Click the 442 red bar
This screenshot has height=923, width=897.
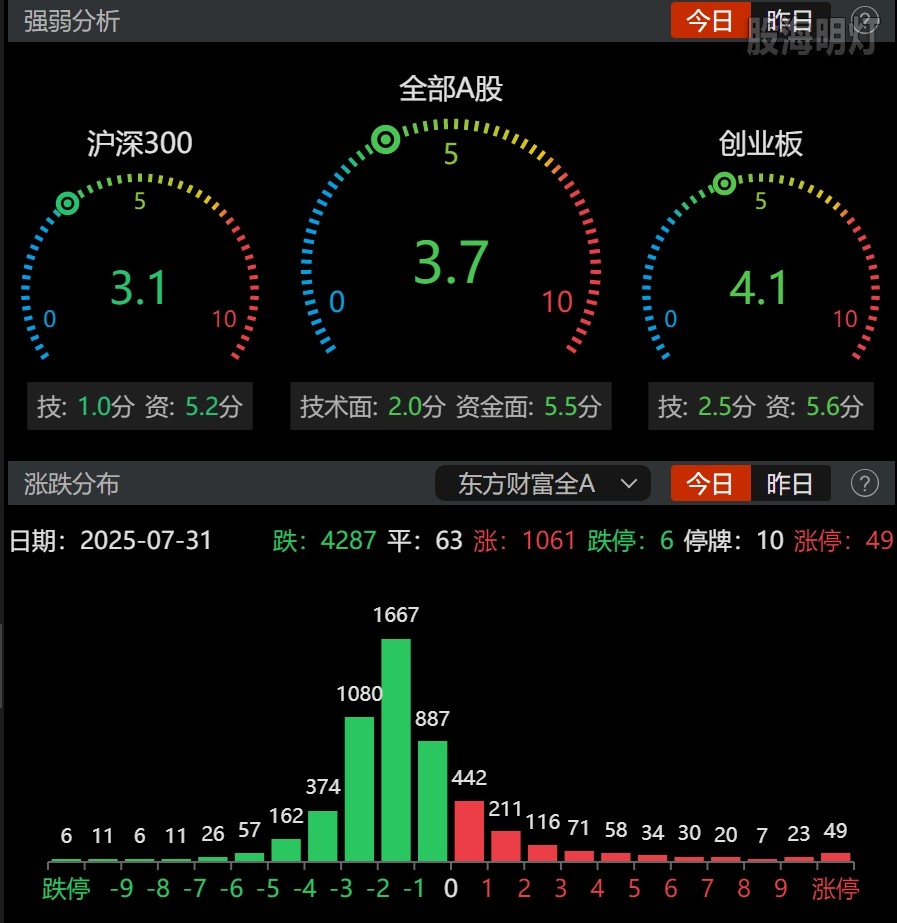coord(469,831)
